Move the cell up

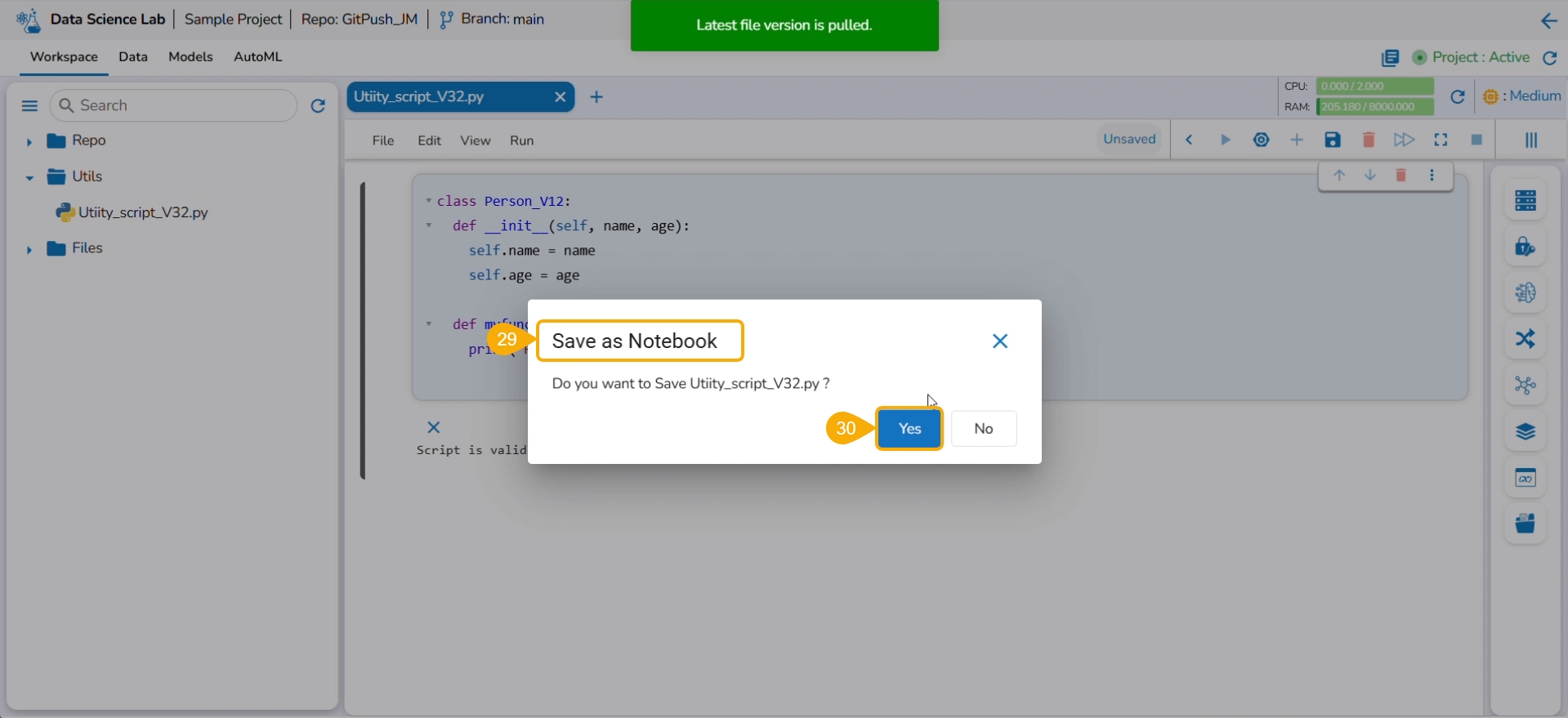[1339, 176]
